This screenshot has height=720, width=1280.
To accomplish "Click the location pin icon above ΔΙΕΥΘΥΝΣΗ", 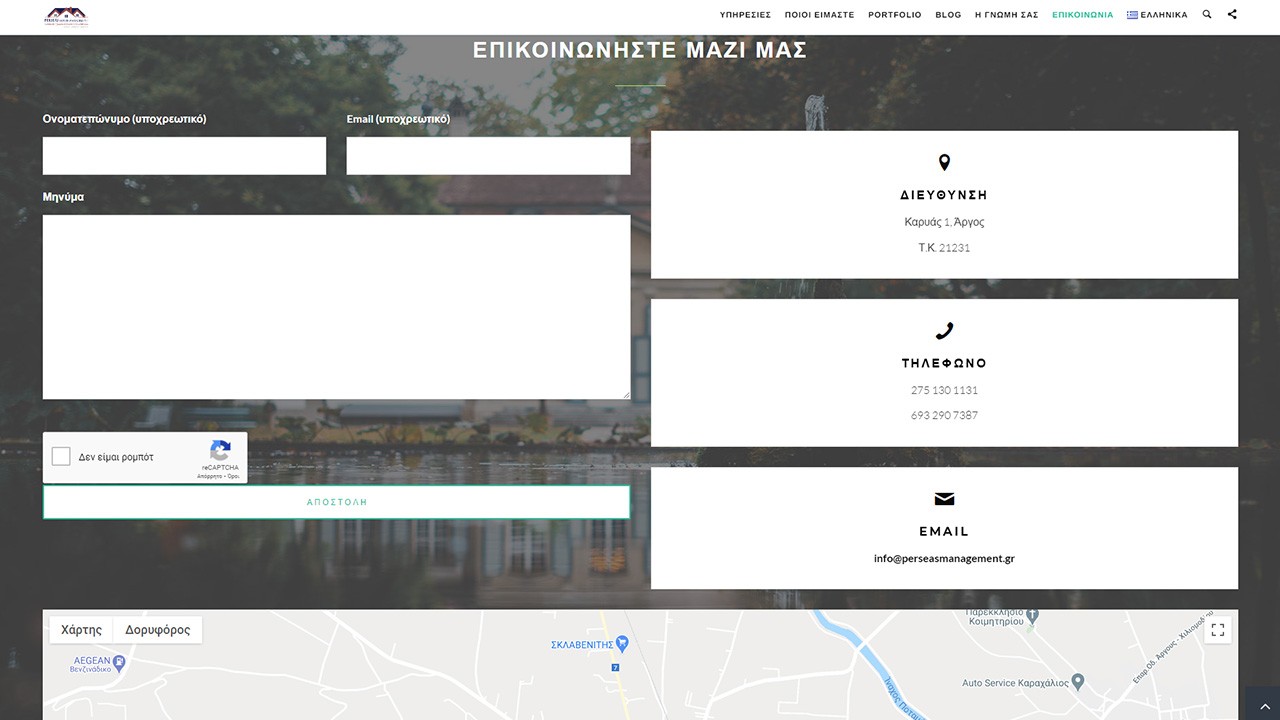I will (x=944, y=162).
